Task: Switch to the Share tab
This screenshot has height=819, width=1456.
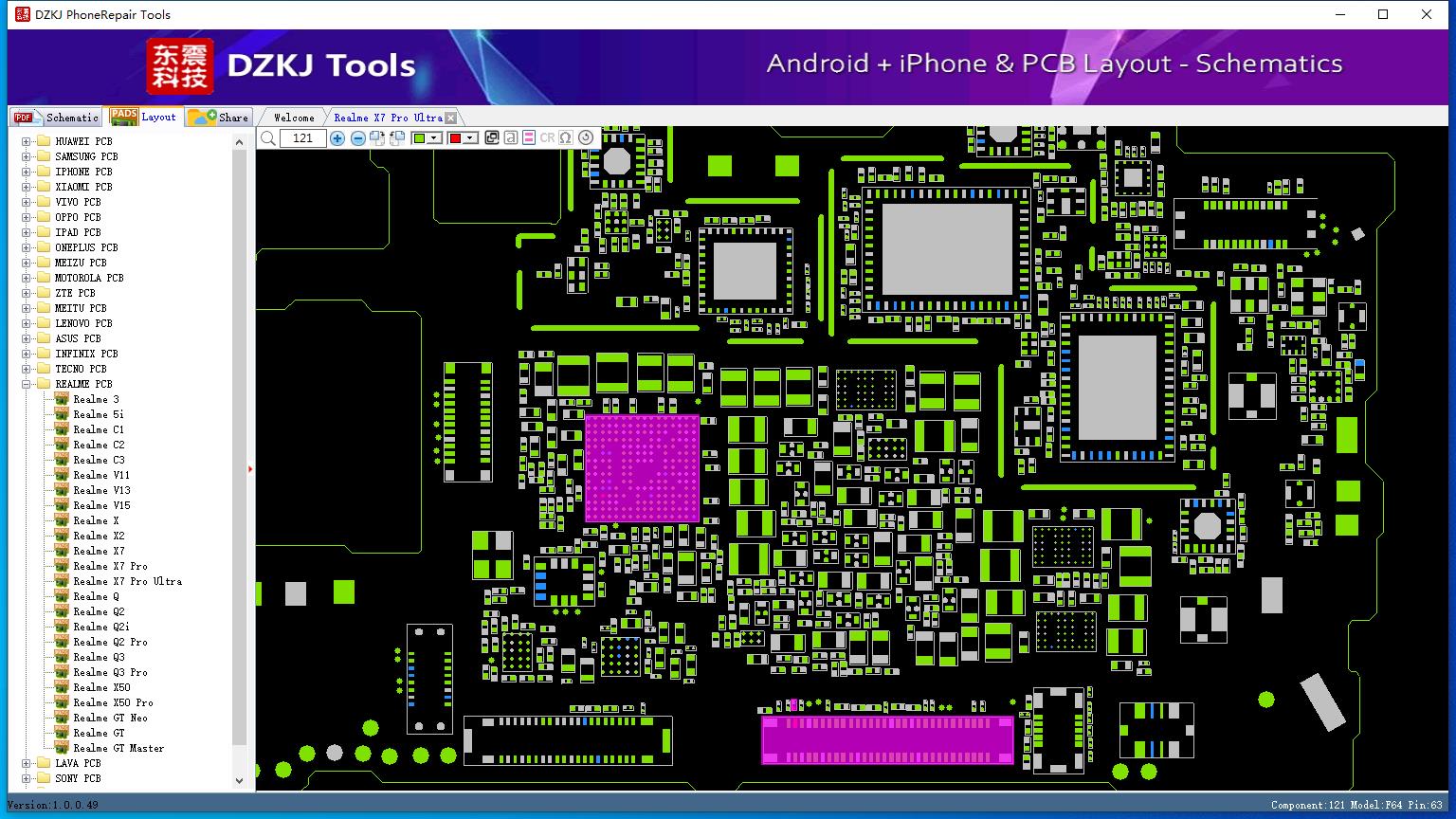Action: (218, 118)
